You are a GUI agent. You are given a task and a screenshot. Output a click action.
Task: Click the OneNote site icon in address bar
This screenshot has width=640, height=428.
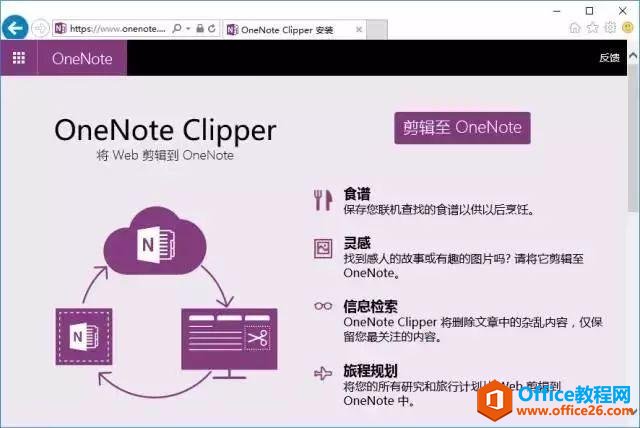tap(60, 29)
